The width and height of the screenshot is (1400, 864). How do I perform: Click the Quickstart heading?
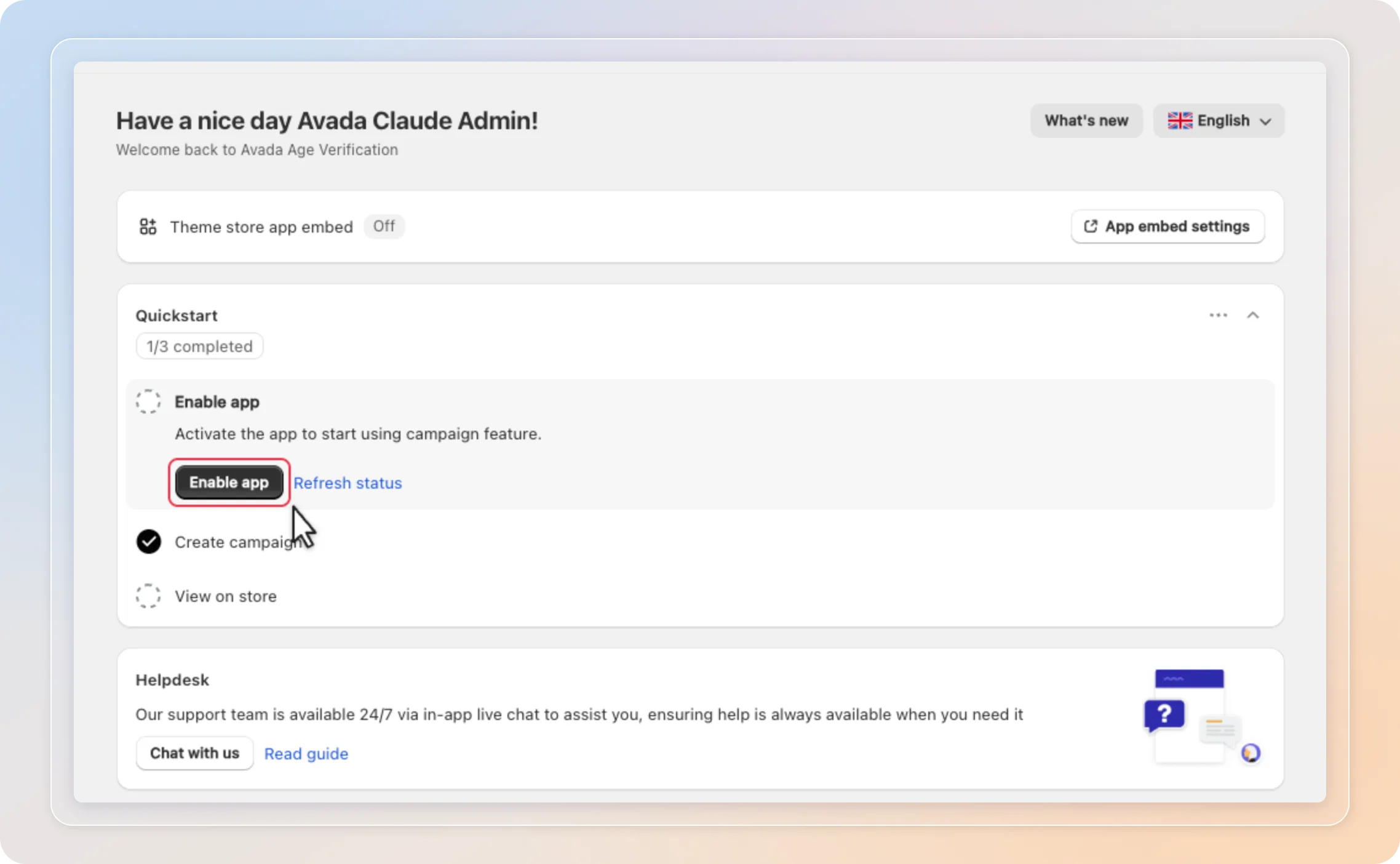177,316
